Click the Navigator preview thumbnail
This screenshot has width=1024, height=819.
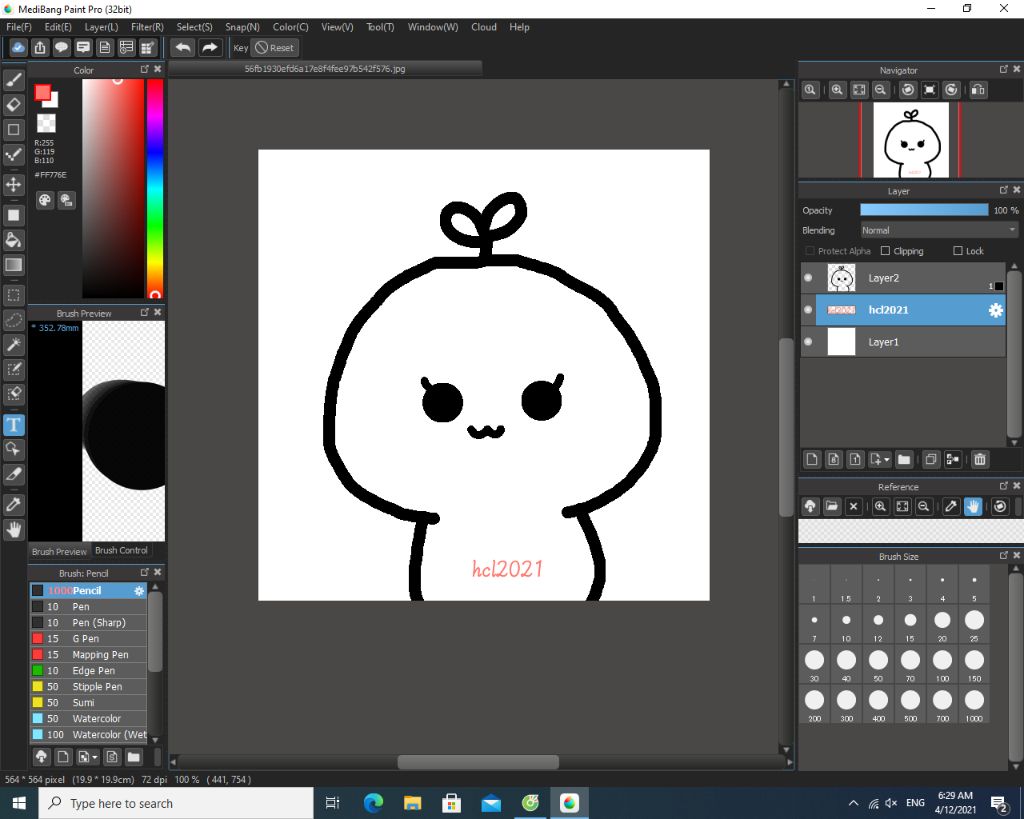click(911, 140)
